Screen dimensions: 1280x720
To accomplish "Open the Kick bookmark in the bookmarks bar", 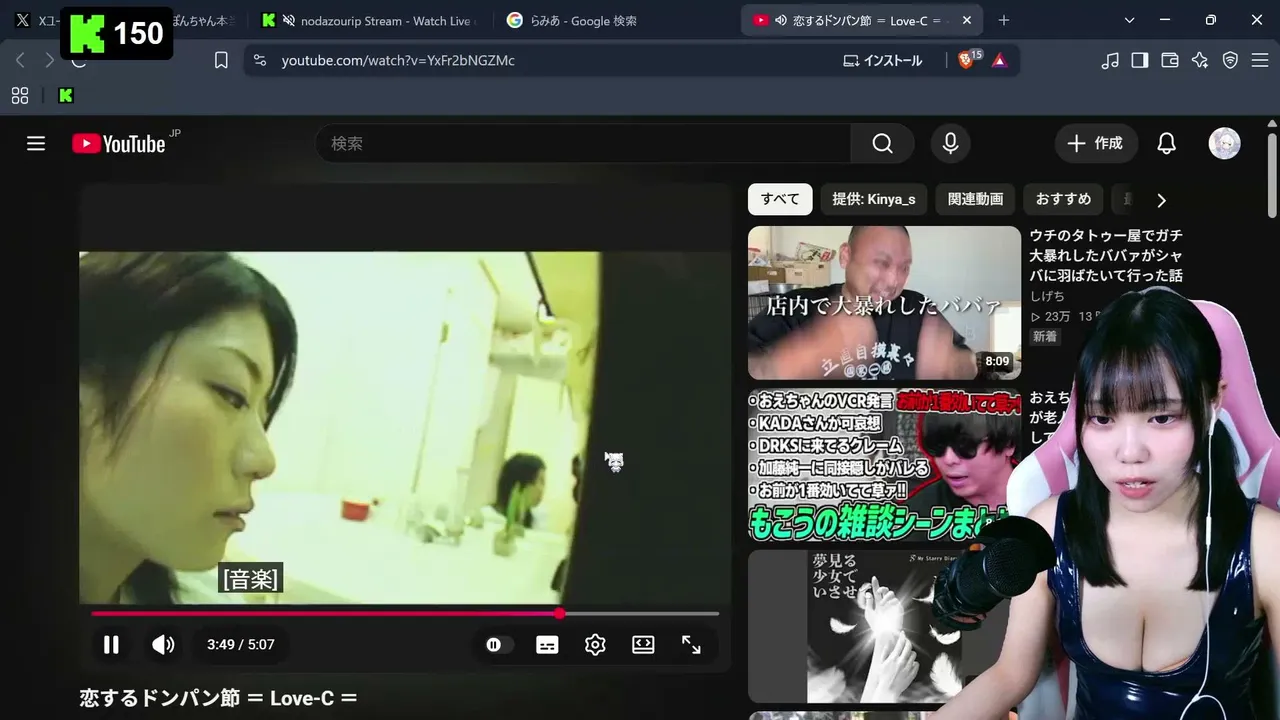I will [x=66, y=96].
